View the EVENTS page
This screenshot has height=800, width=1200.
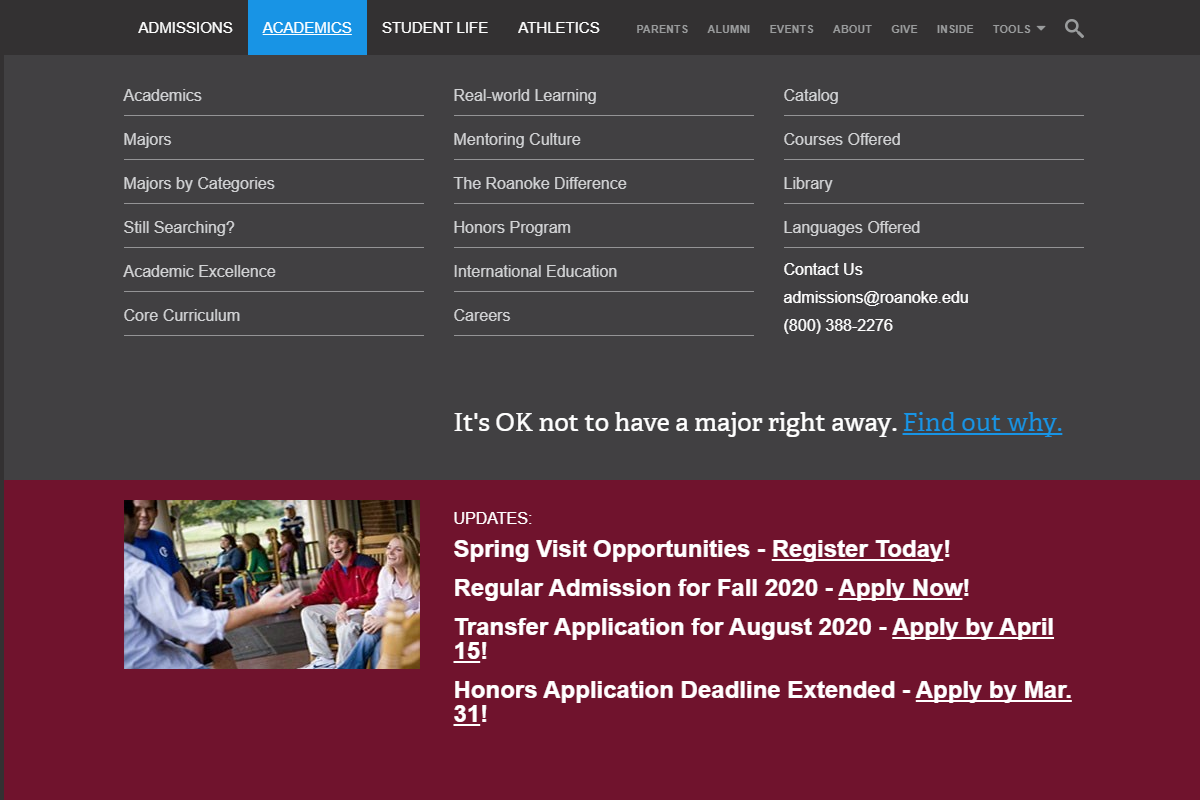[791, 29]
